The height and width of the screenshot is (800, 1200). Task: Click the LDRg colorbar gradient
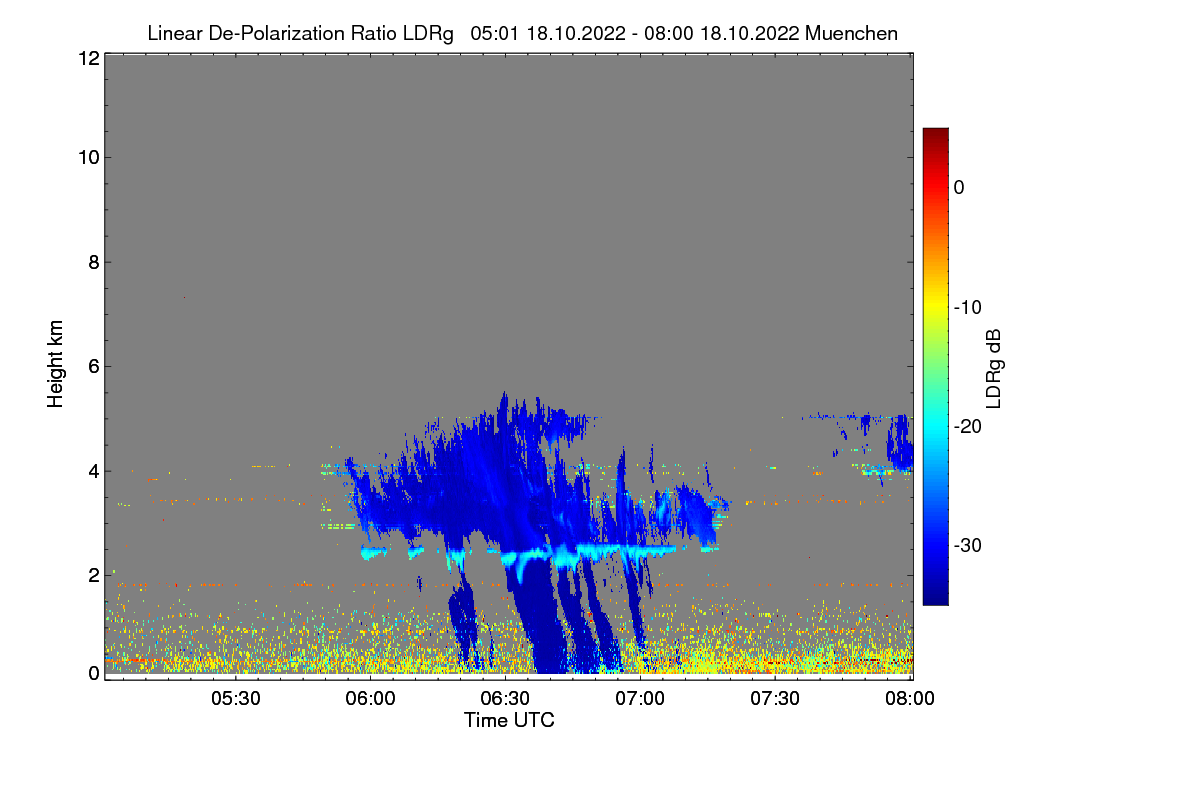coord(935,366)
